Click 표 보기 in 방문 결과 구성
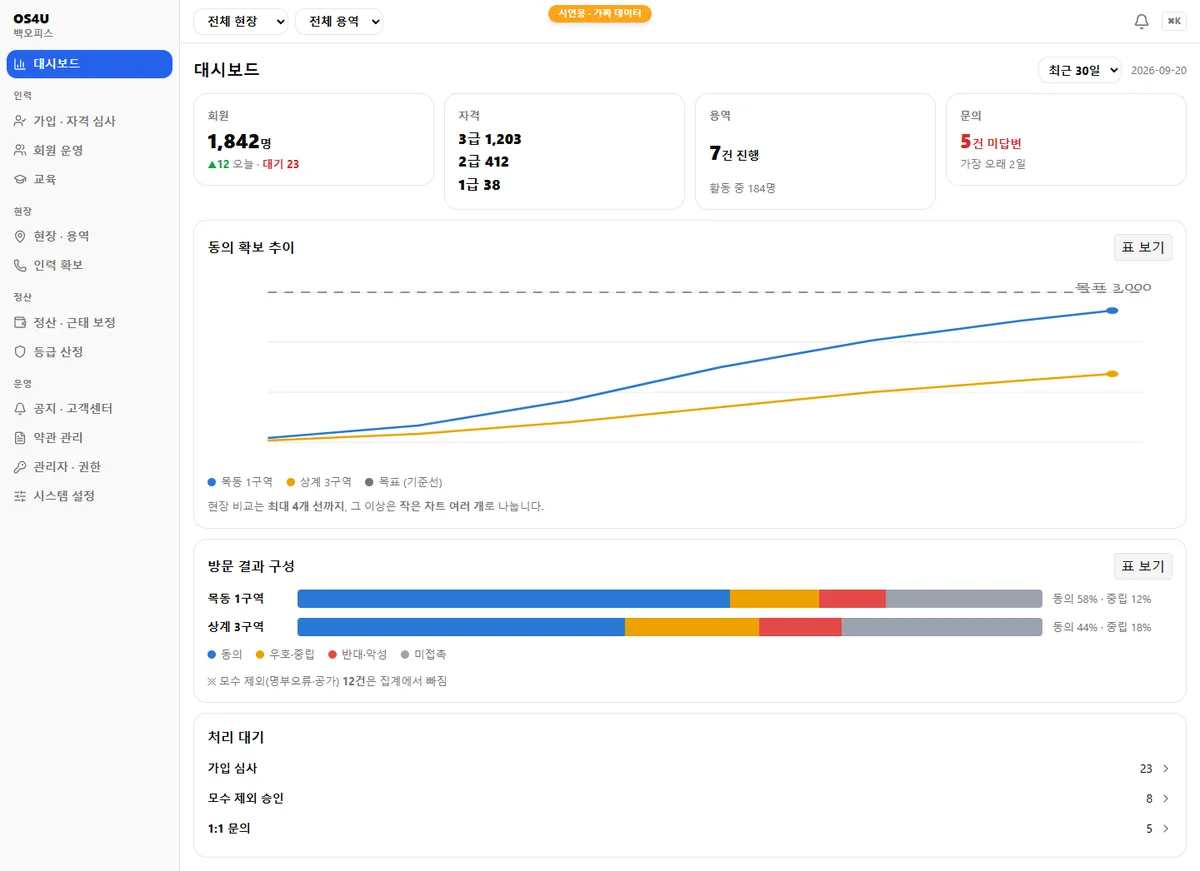Viewport: 1200px width, 871px height. point(1143,566)
